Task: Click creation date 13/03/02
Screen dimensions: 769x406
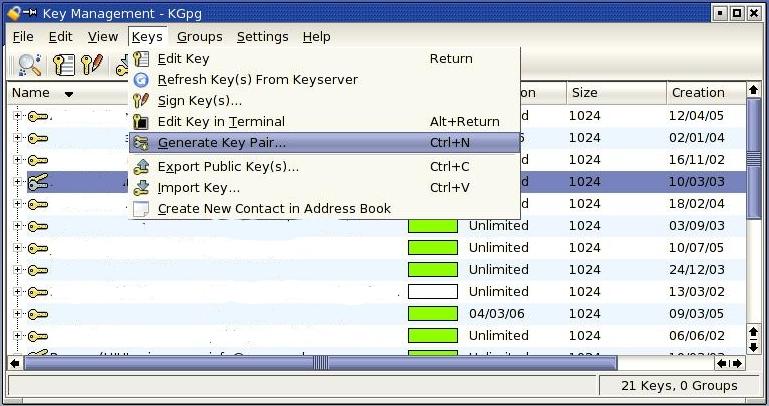Action: (696, 292)
